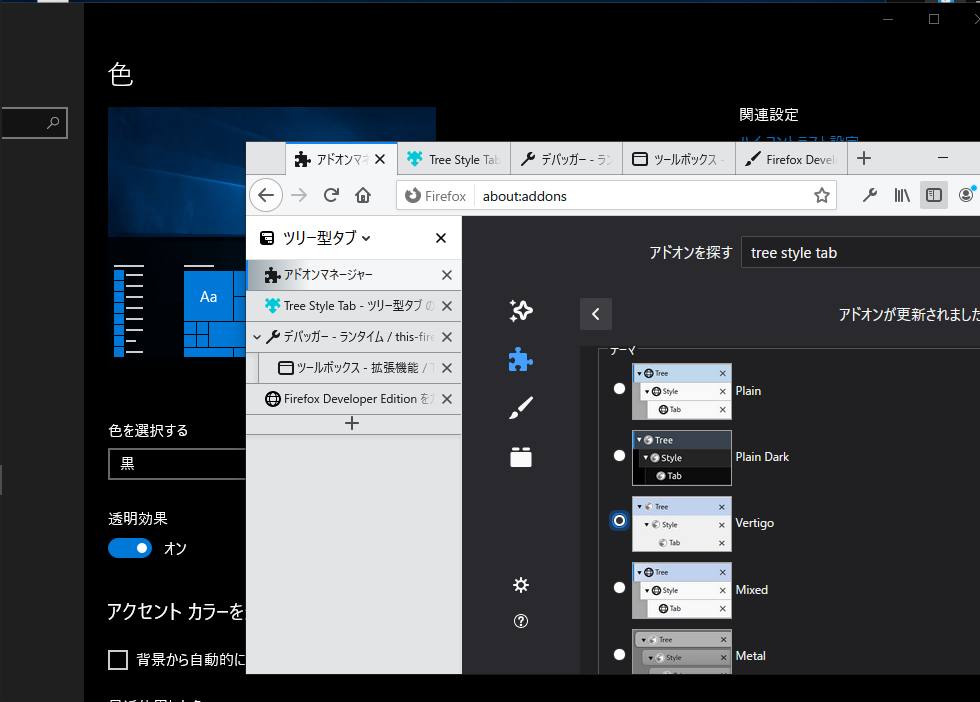Select アドオンマネージャー in tab tree
Image resolution: width=980 pixels, height=702 pixels.
(354, 275)
